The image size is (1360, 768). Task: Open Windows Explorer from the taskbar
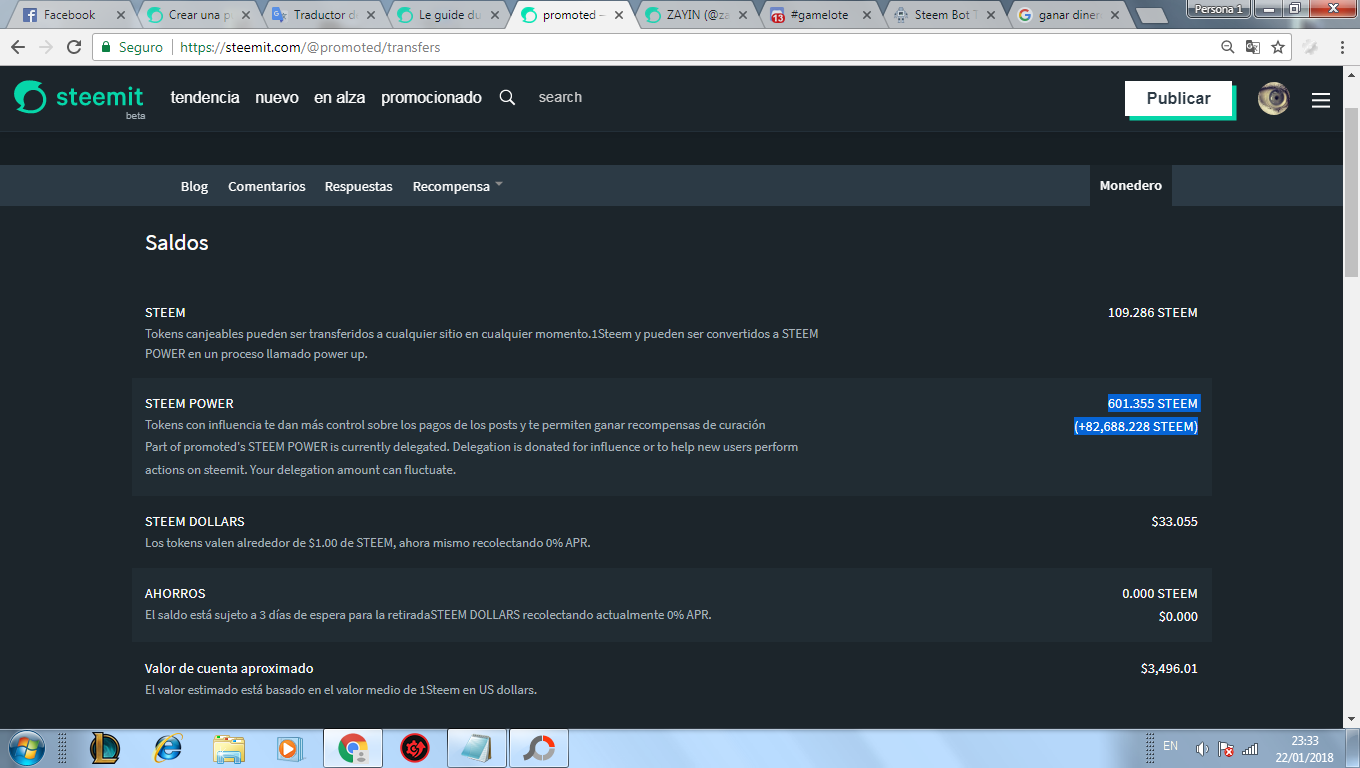229,748
